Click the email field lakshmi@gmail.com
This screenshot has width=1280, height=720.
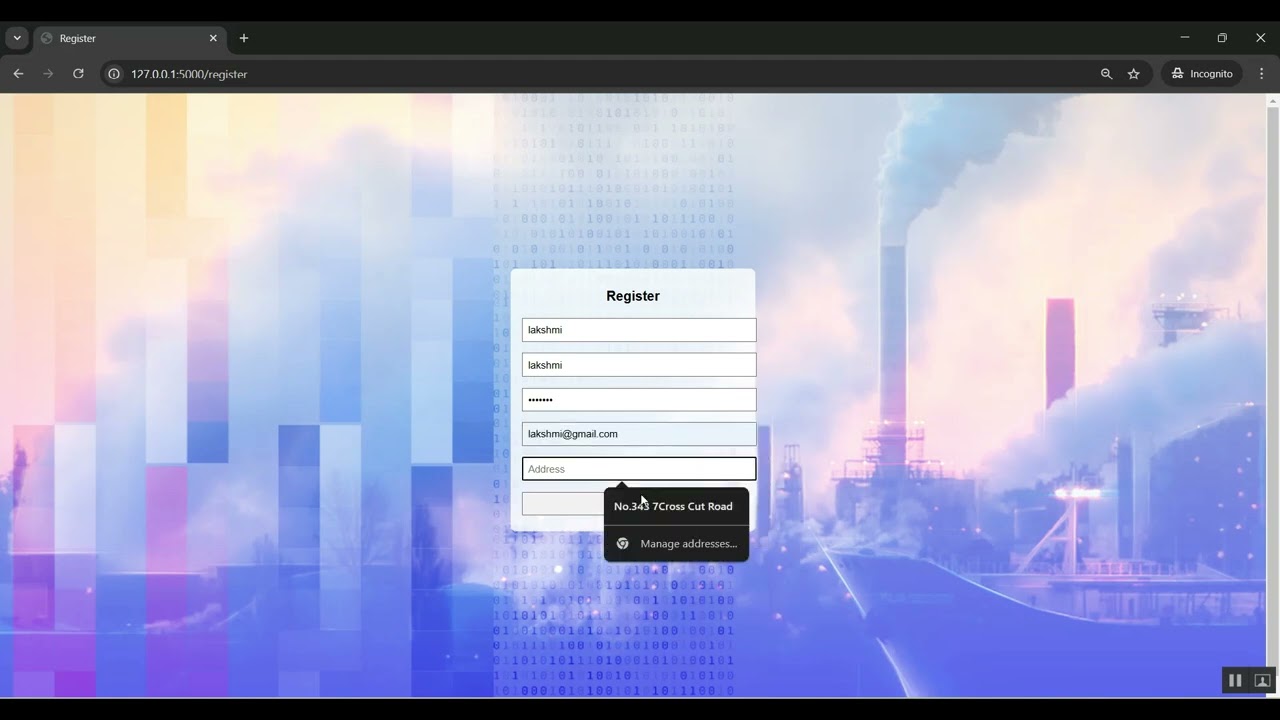pyautogui.click(x=639, y=434)
